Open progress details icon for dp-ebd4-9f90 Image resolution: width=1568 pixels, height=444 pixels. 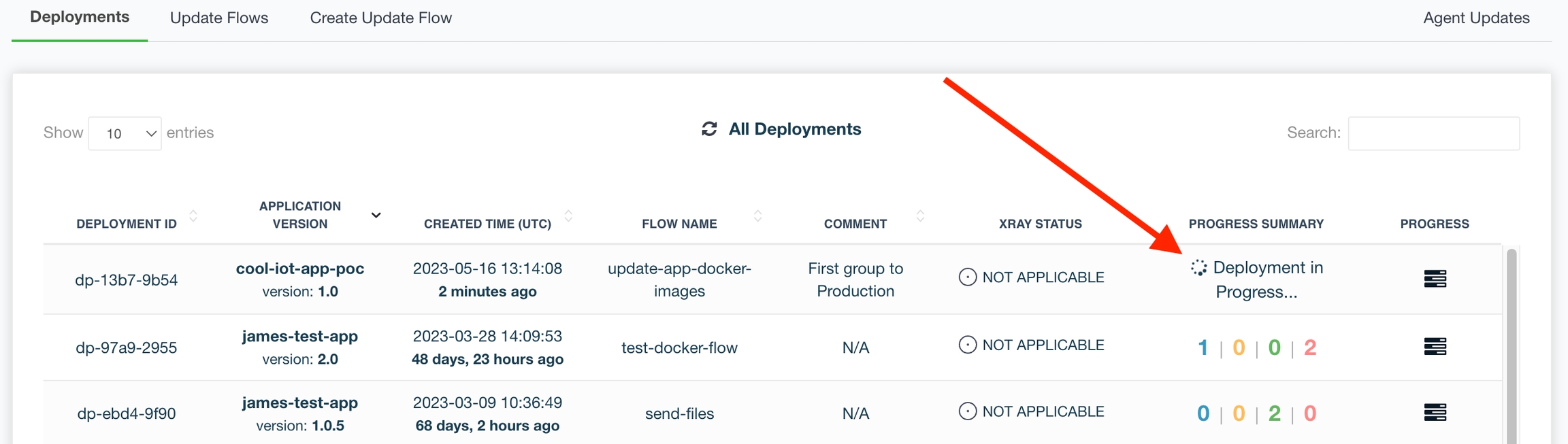pos(1435,413)
